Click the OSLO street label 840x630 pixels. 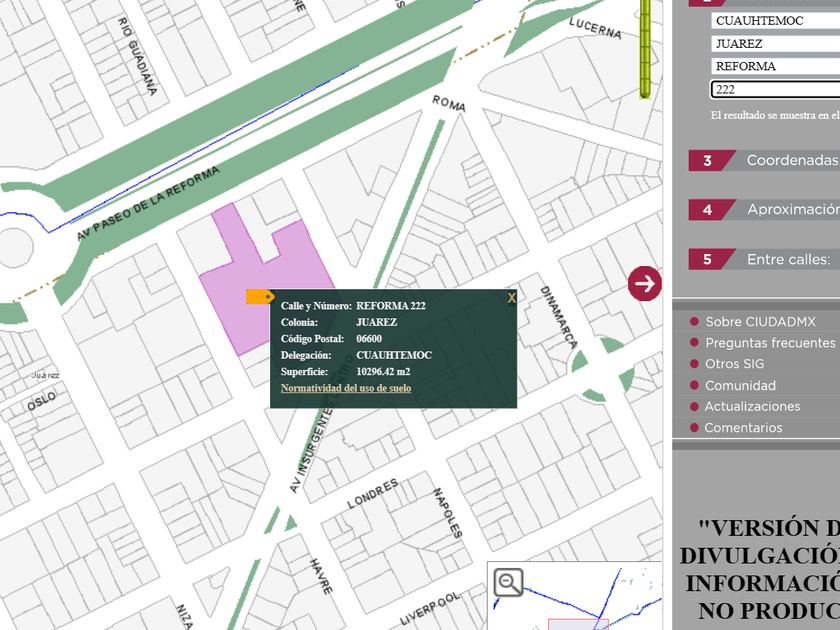point(42,401)
